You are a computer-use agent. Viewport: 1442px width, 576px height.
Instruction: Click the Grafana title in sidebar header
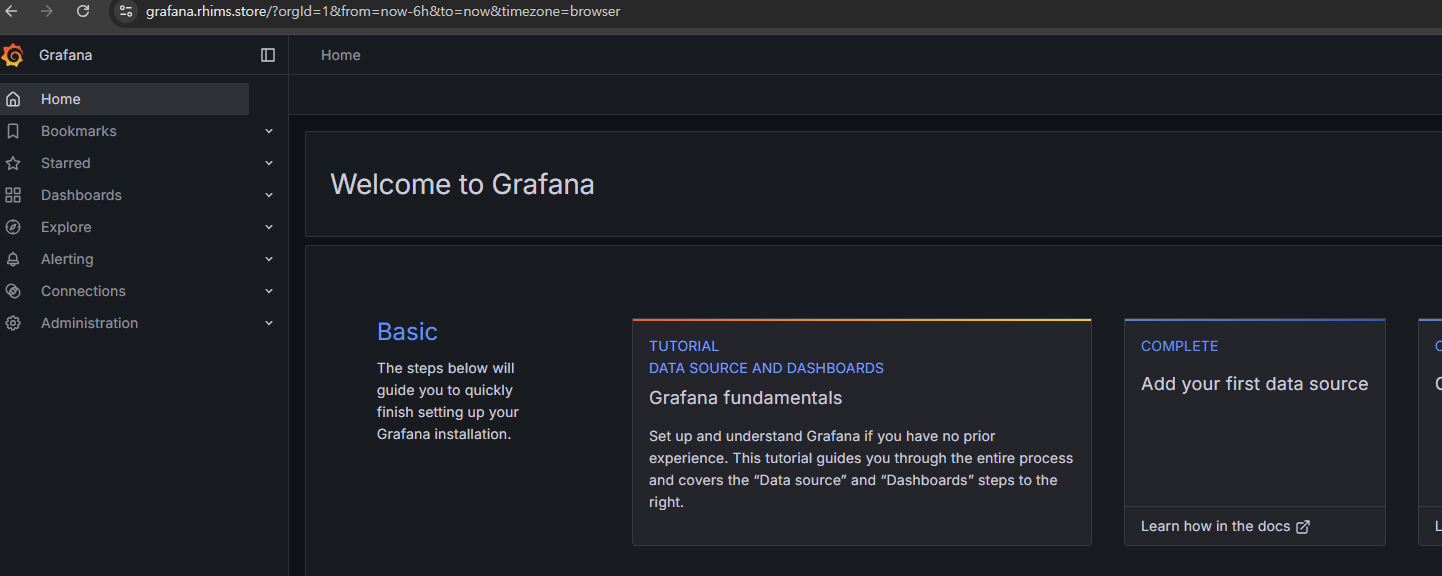[65, 55]
